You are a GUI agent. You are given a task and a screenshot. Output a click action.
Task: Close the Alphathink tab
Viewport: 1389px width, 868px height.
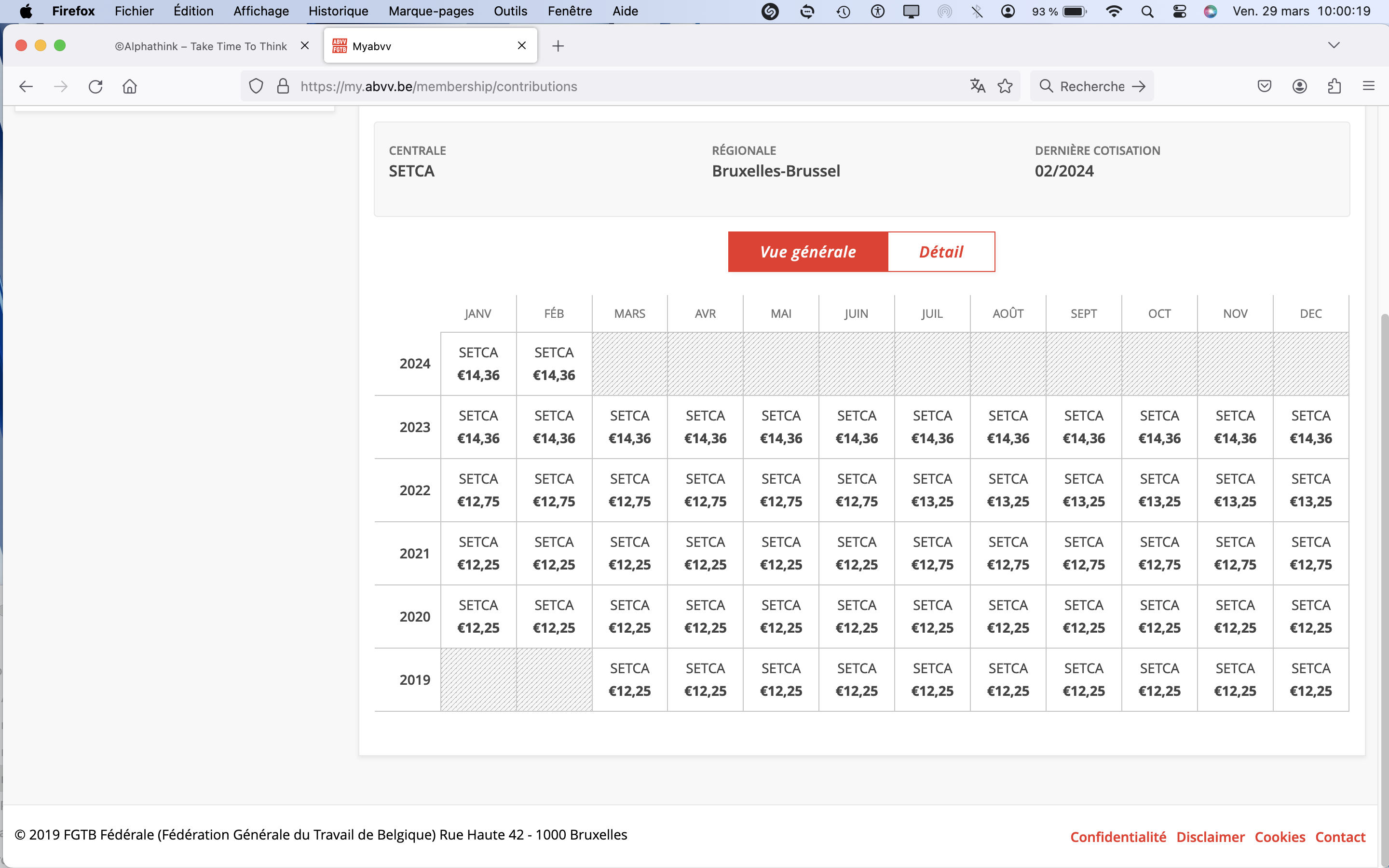click(305, 45)
